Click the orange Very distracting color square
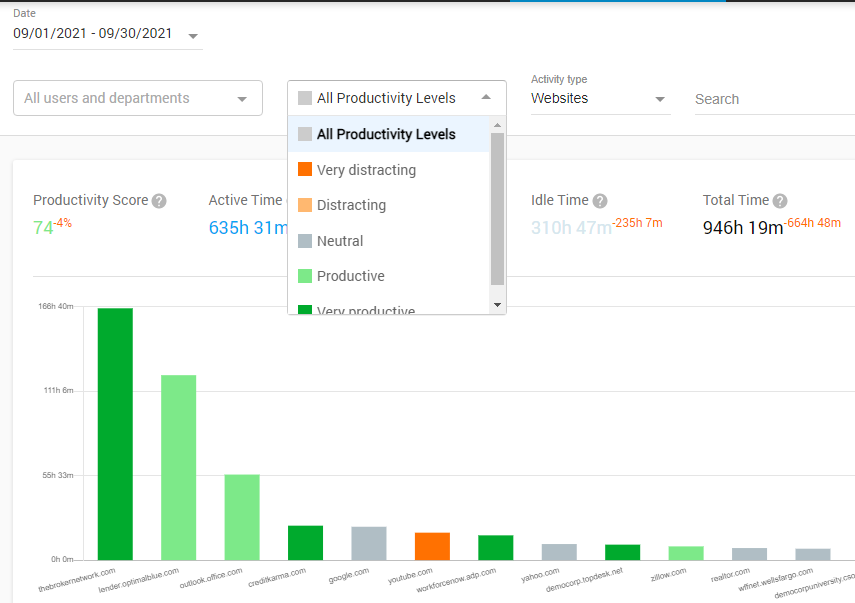Image resolution: width=855 pixels, height=603 pixels. click(x=305, y=170)
